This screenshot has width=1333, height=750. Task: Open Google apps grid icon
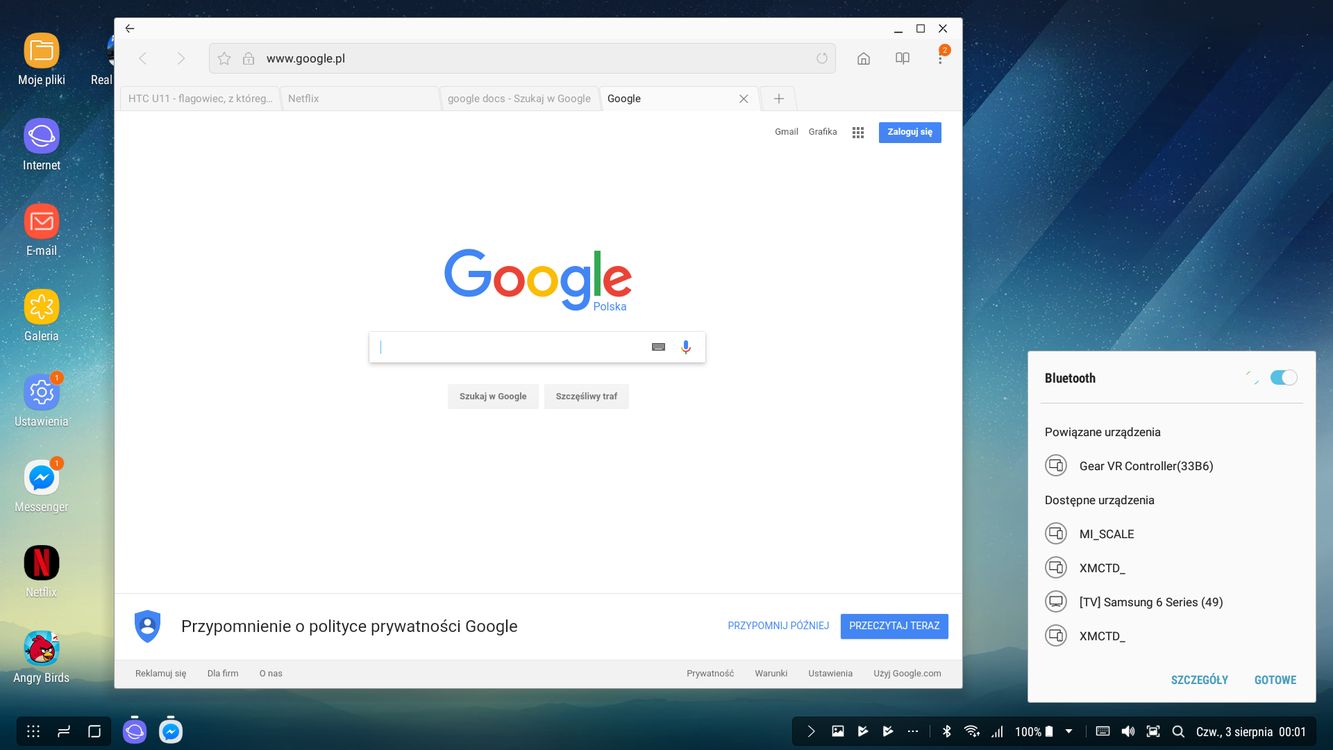coord(858,132)
